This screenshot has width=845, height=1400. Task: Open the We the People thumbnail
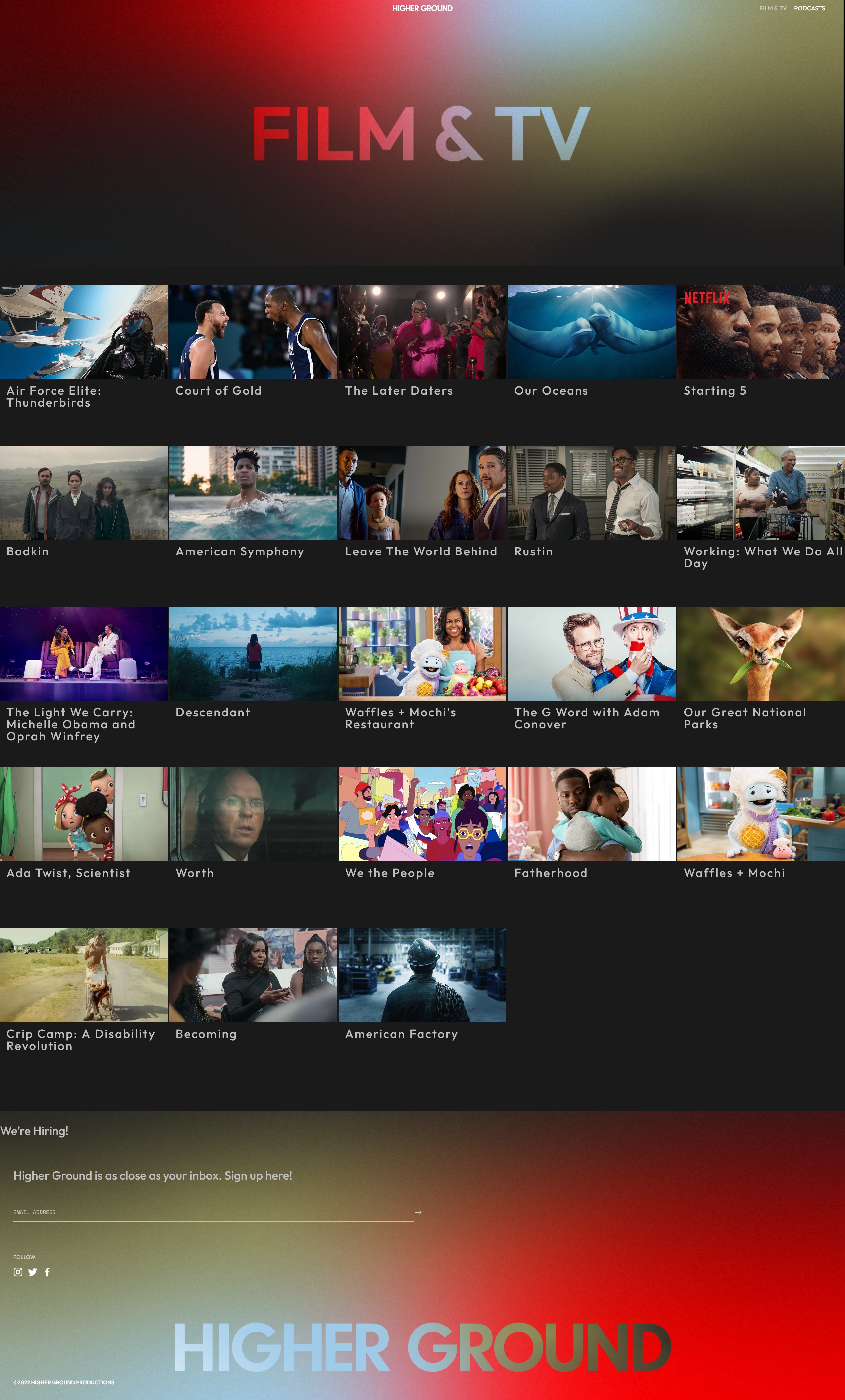422,814
